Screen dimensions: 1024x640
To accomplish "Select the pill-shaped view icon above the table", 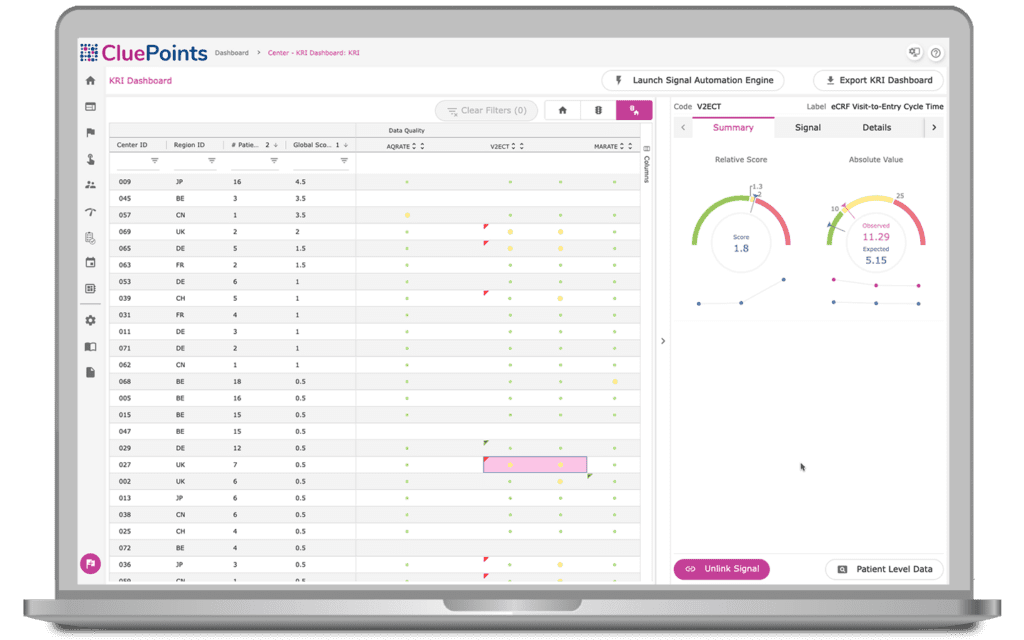I will point(597,110).
